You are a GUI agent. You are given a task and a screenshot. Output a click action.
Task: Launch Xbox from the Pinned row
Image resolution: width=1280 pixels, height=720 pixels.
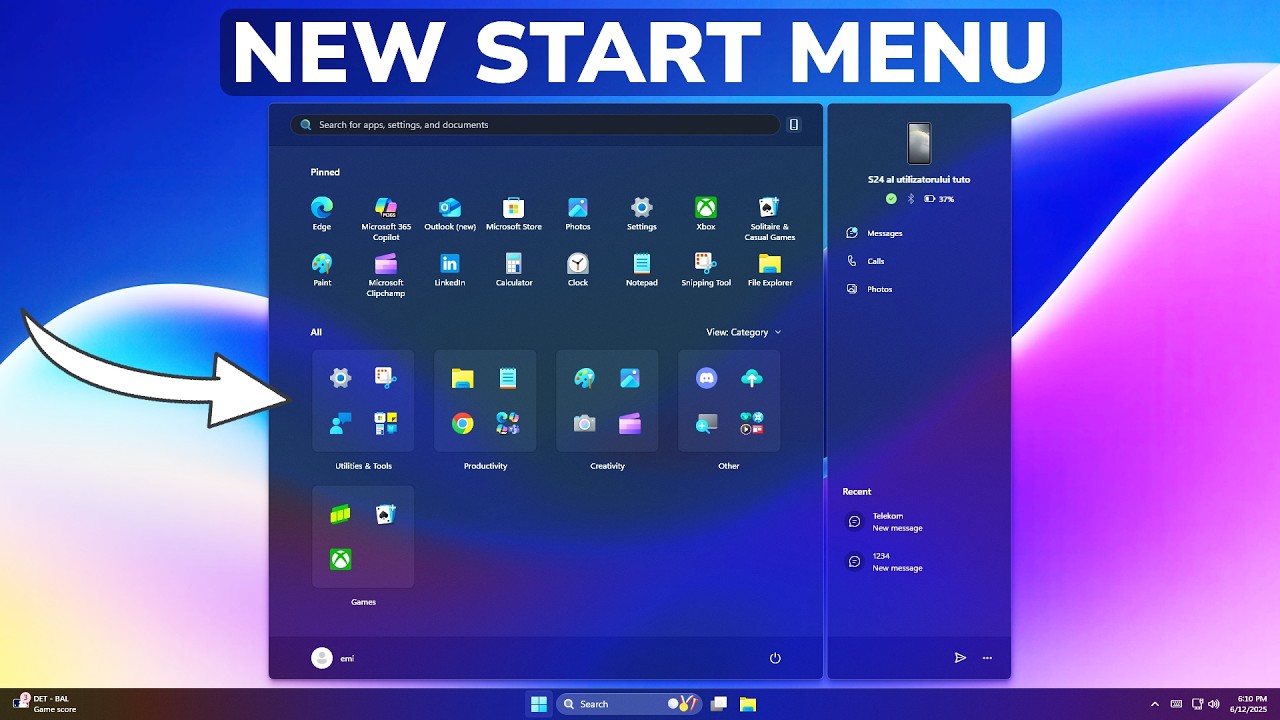pos(706,213)
